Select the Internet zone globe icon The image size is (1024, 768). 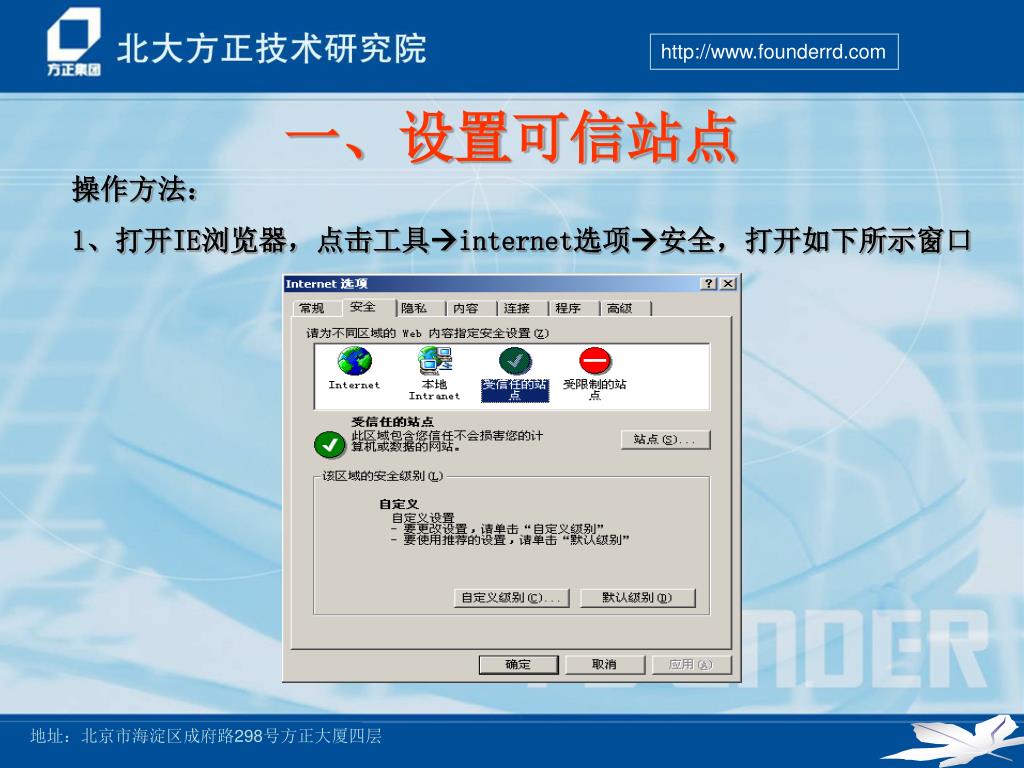pos(355,361)
